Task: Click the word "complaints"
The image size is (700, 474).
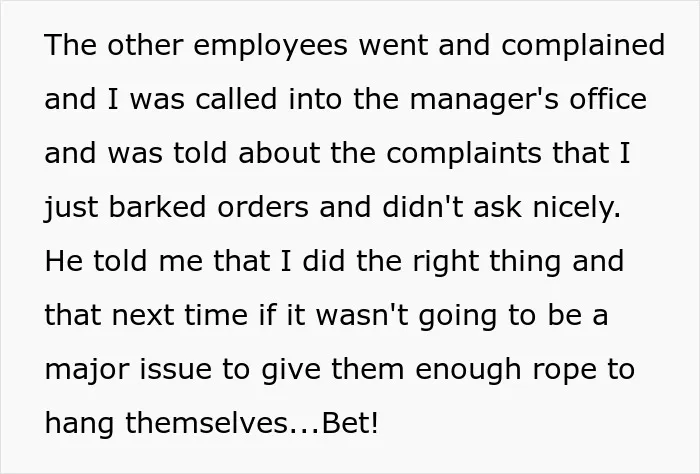Action: [464, 154]
